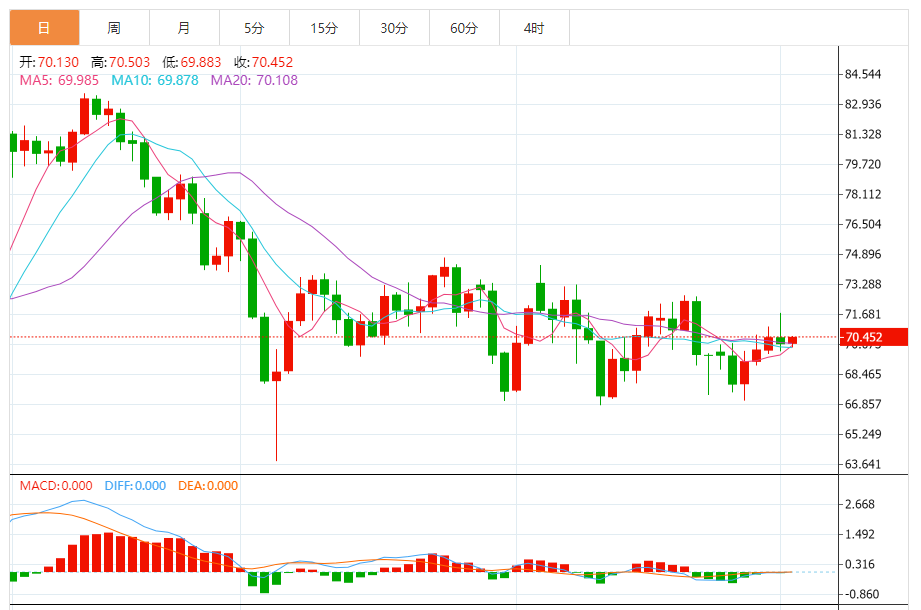Click the low price 低:69.883 value

pyautogui.click(x=192, y=62)
